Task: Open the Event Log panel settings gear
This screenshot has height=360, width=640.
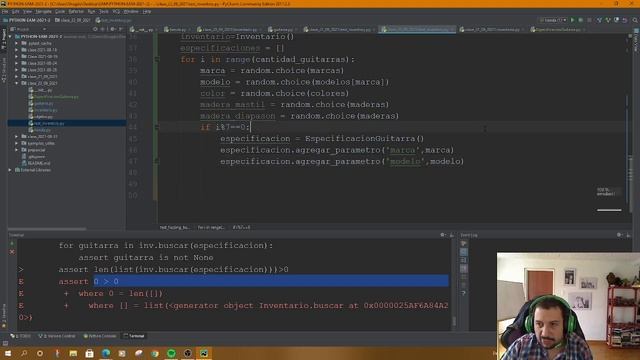Action: coord(620,235)
